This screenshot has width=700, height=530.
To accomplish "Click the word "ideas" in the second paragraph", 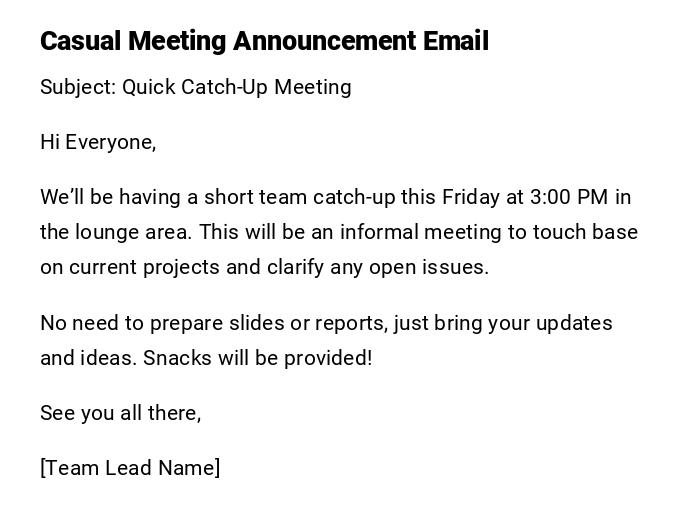I will coord(108,358).
